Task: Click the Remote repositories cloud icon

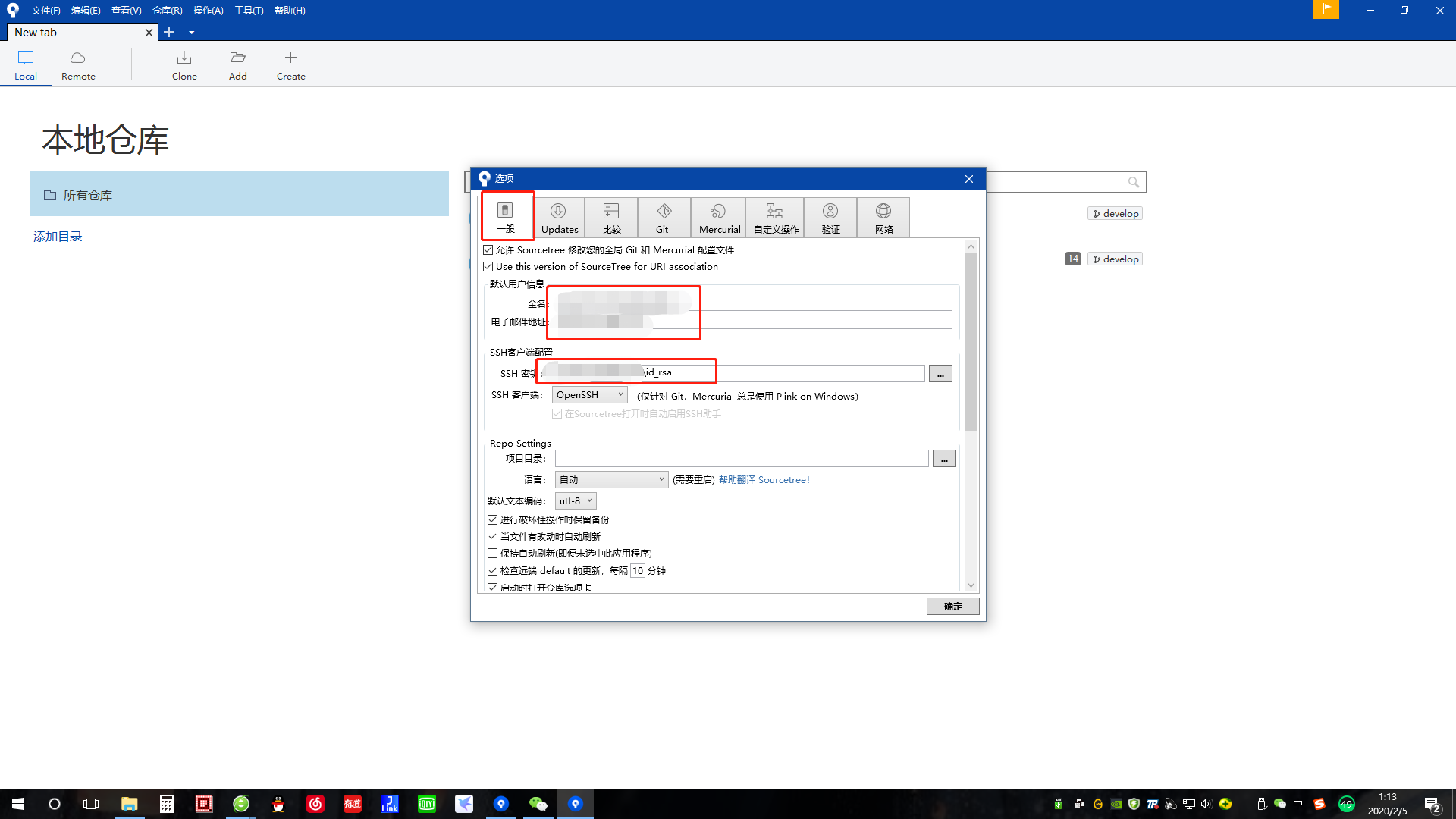Action: (x=78, y=65)
